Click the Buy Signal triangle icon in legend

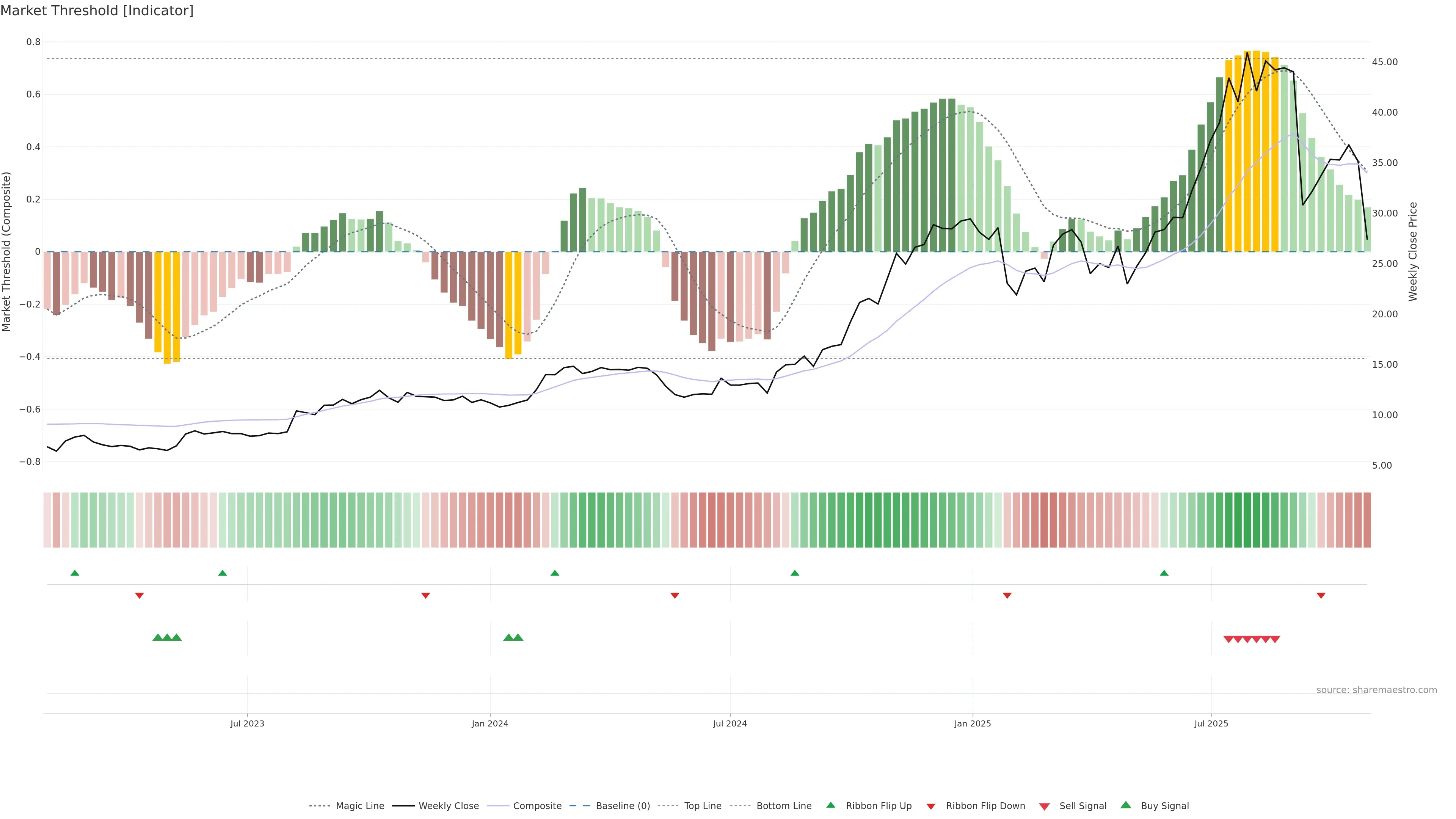click(1126, 805)
